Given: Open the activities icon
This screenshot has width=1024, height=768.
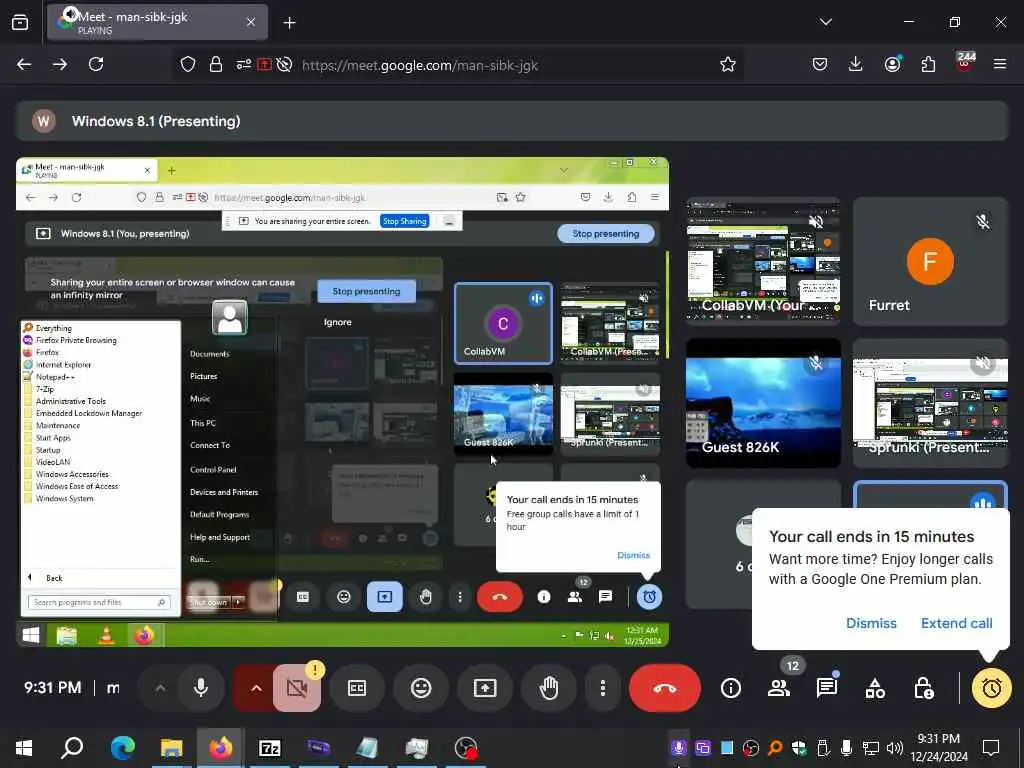Looking at the screenshot, I should (x=875, y=688).
